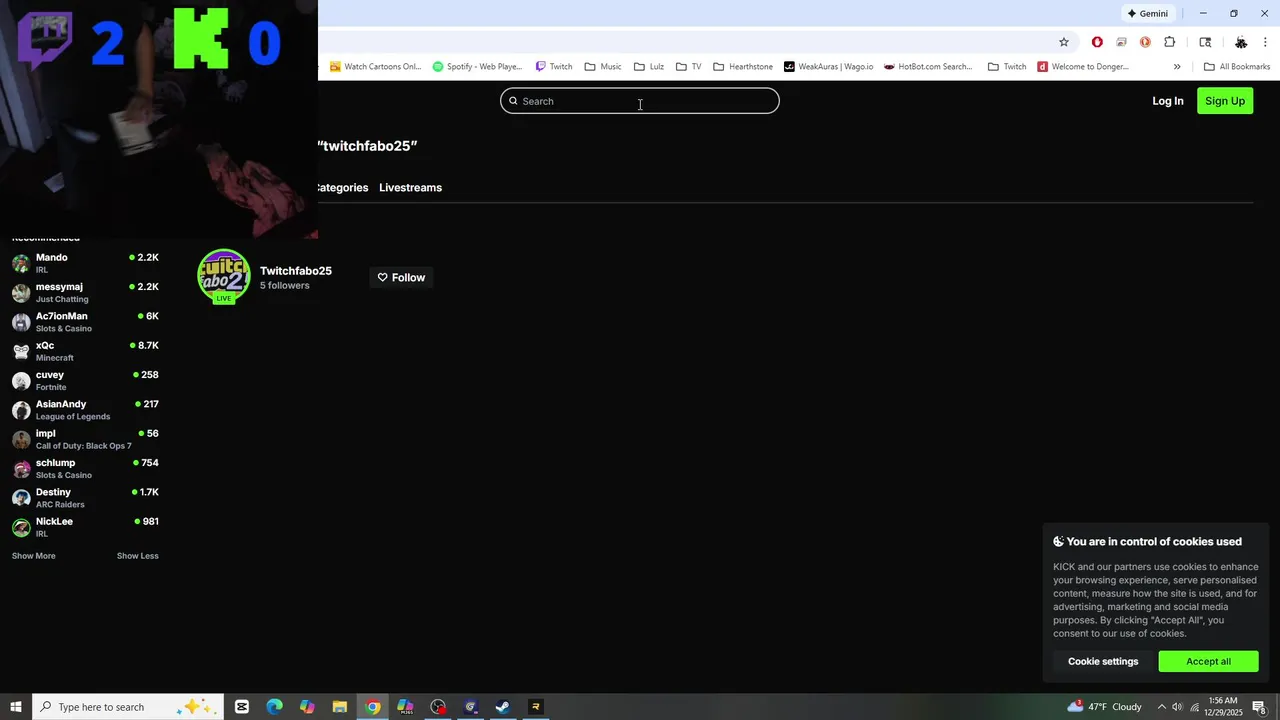Open File Explorer from the taskbar
Image resolution: width=1280 pixels, height=720 pixels.
(340, 707)
